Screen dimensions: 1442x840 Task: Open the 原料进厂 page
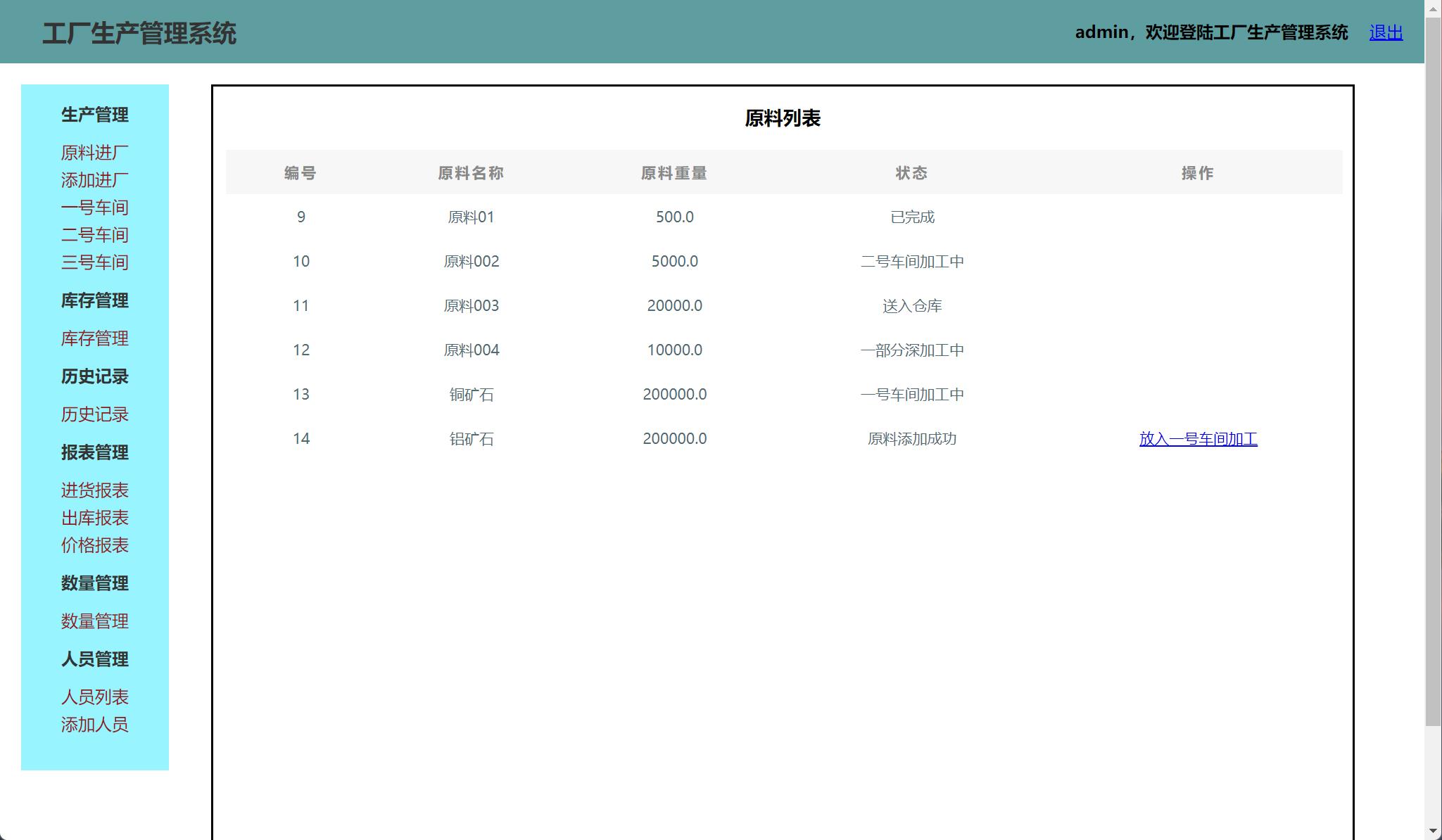(x=94, y=152)
